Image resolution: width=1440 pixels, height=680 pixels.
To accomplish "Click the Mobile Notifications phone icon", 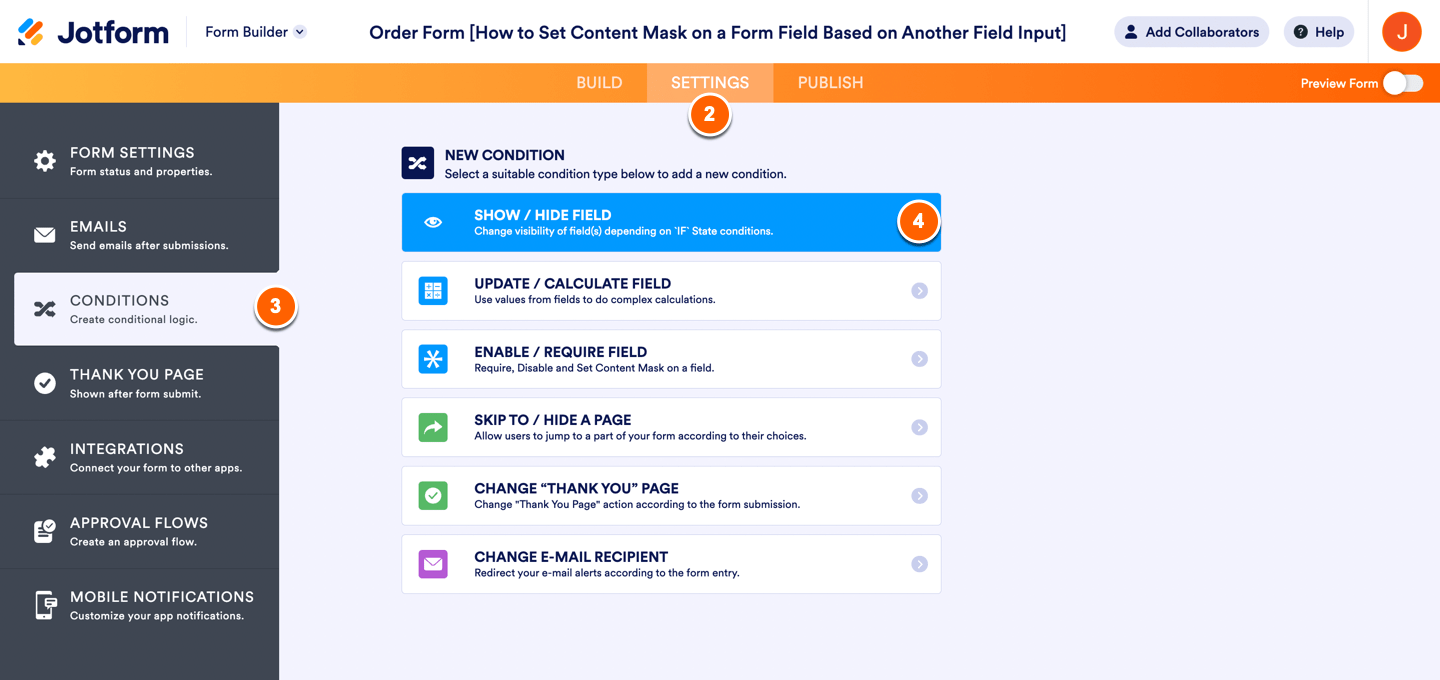I will click(45, 605).
